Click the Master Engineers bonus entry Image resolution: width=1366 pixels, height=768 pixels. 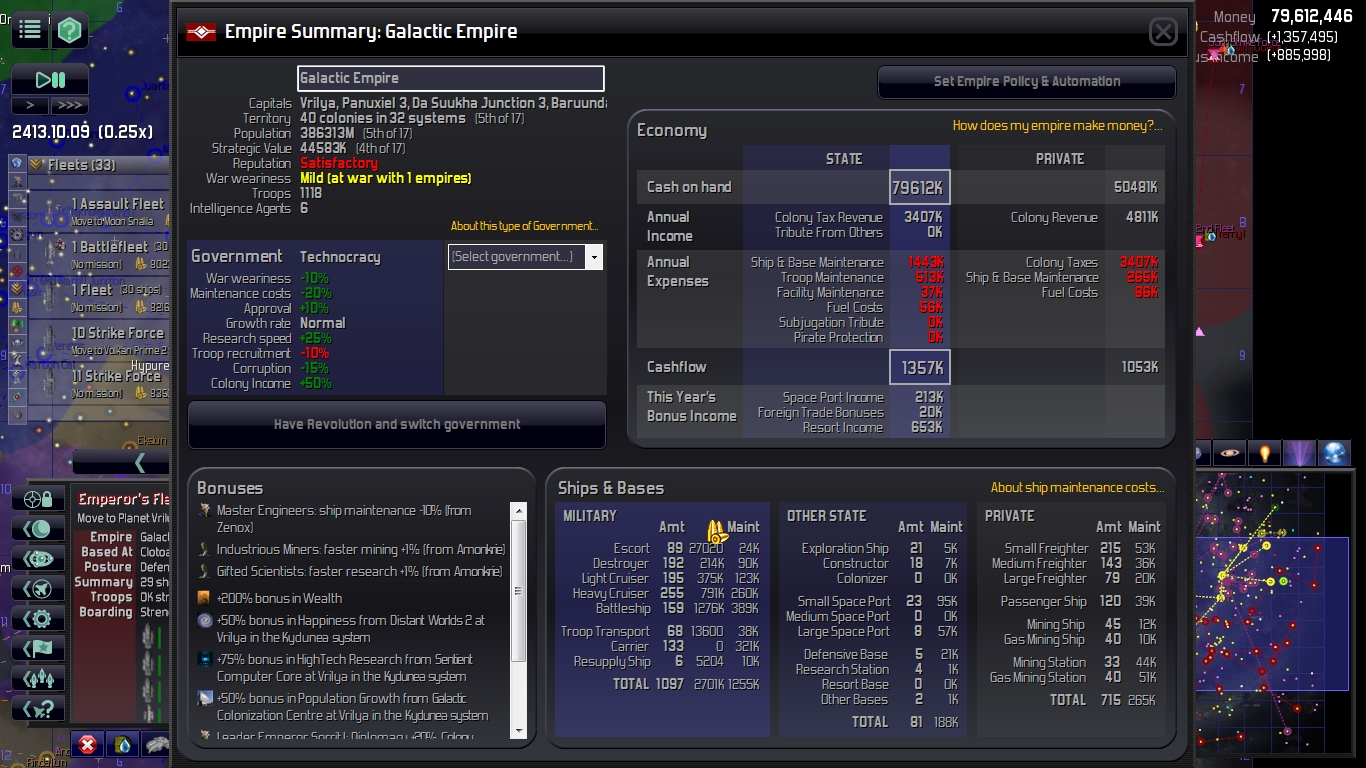[x=351, y=519]
